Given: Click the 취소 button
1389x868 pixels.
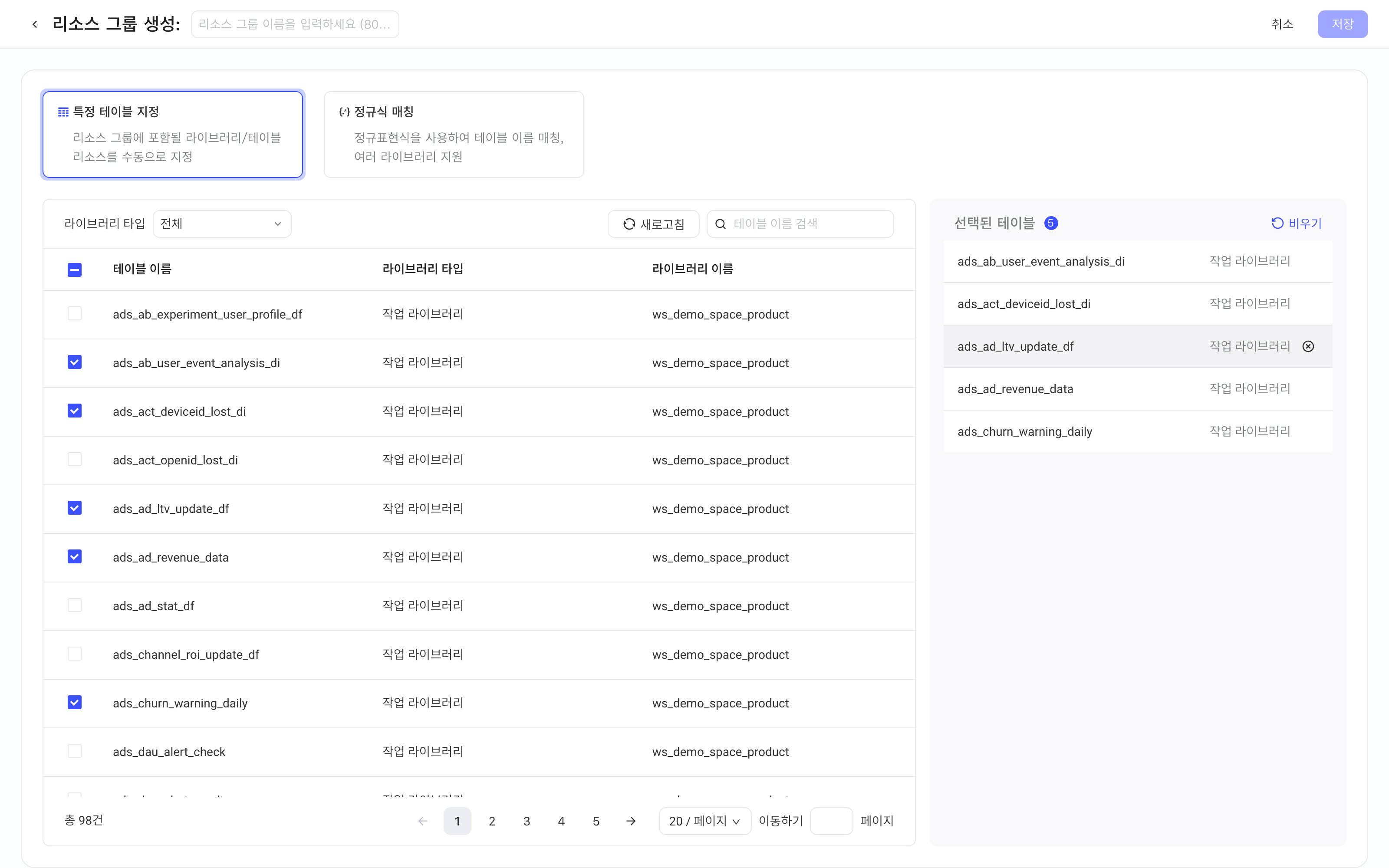Looking at the screenshot, I should coord(1282,24).
